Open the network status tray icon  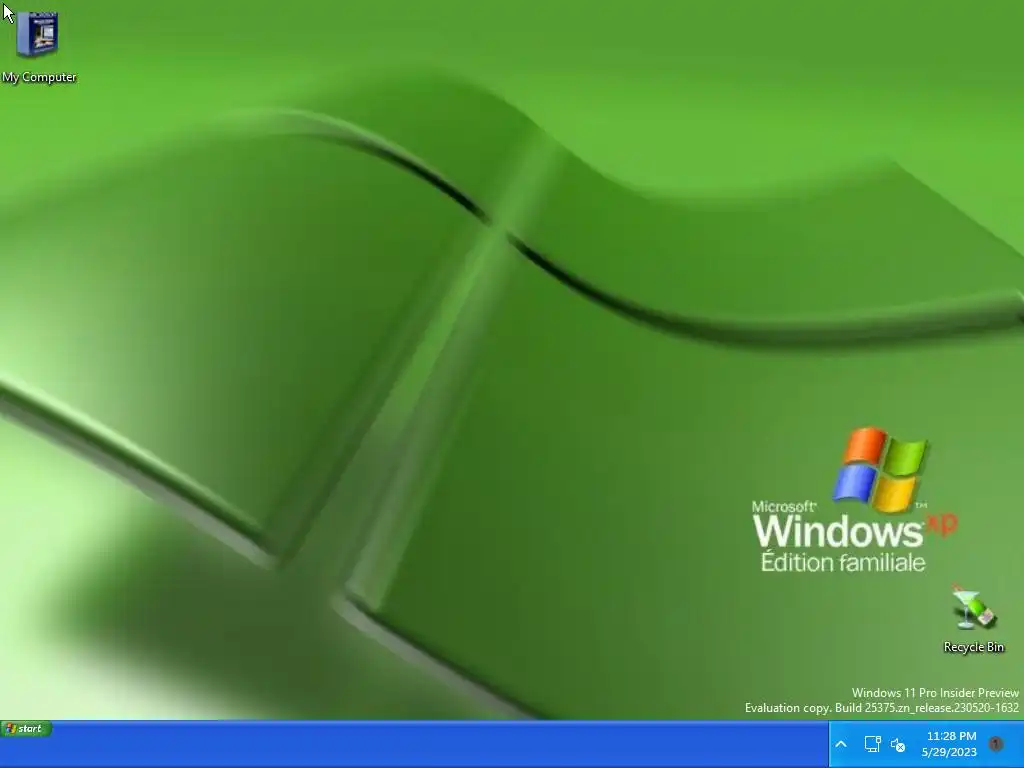click(x=872, y=744)
